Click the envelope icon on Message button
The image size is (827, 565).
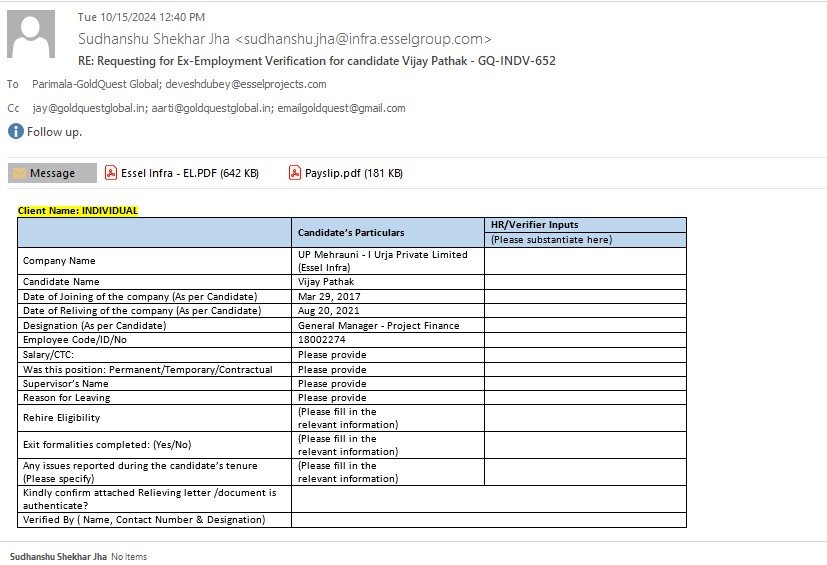[x=18, y=173]
